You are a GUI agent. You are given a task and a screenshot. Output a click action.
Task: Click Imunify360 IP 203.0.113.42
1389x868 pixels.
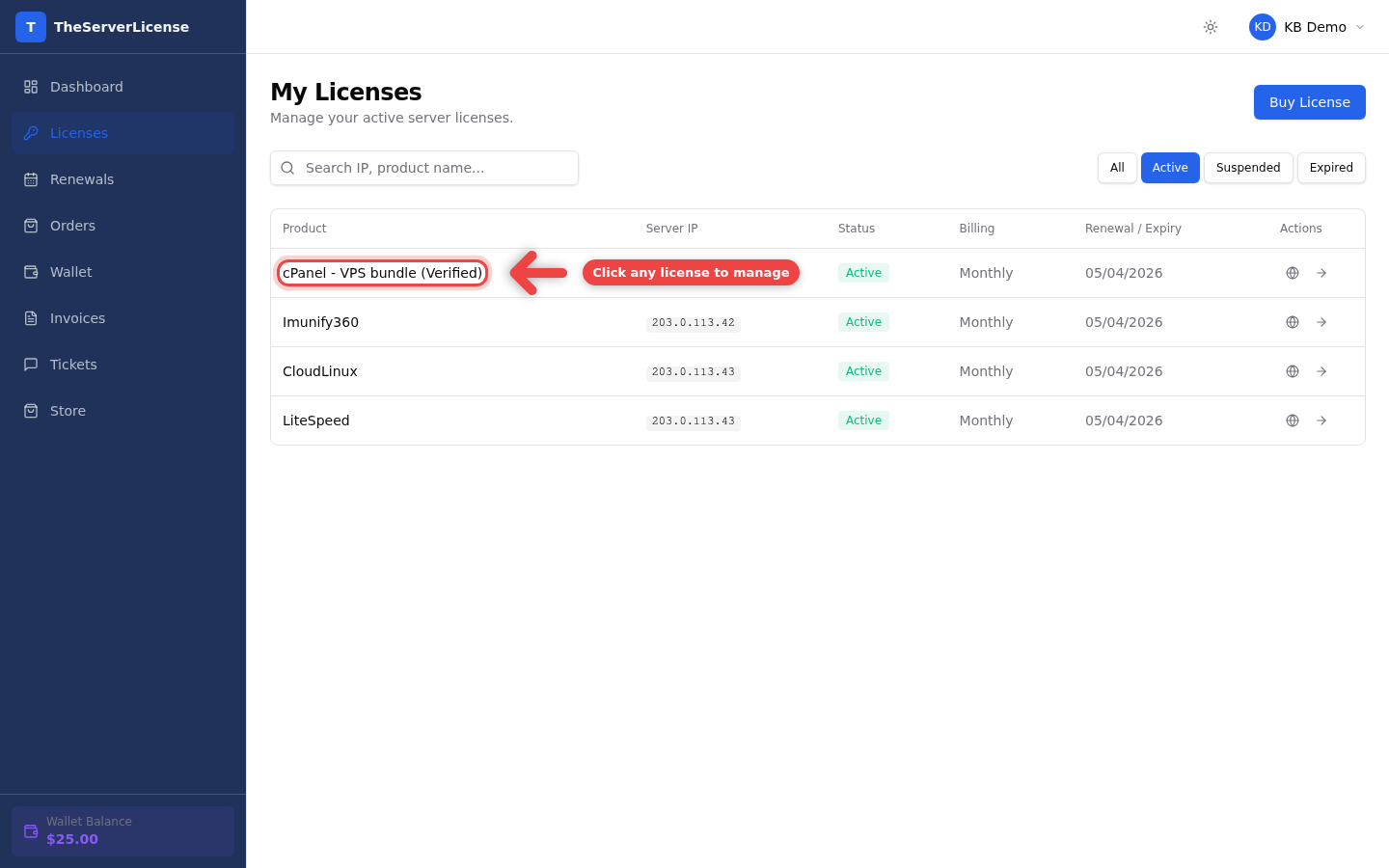(693, 323)
